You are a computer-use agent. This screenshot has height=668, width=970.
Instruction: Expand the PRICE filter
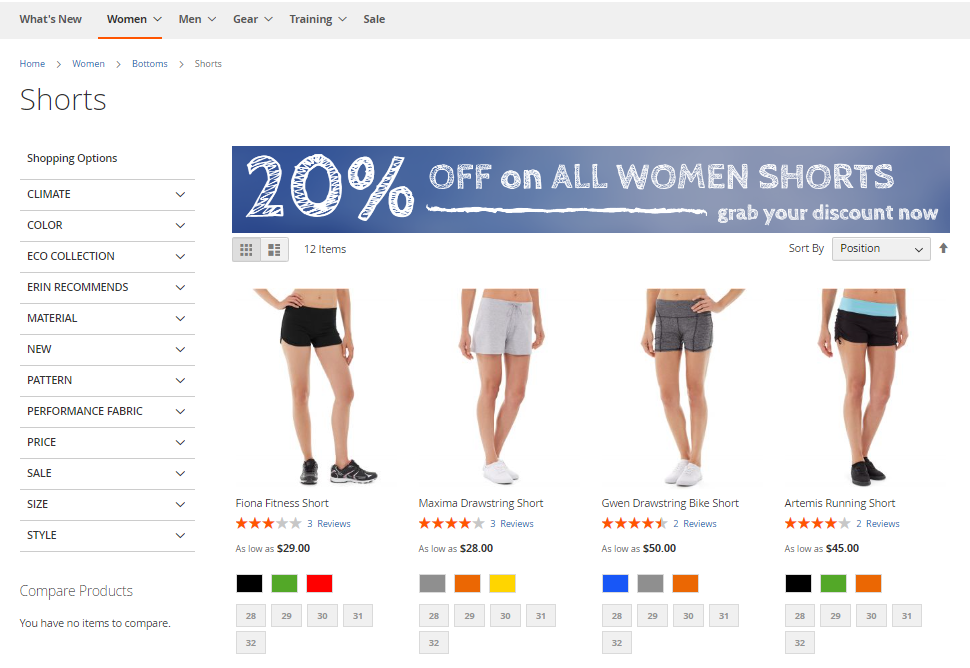tap(107, 442)
